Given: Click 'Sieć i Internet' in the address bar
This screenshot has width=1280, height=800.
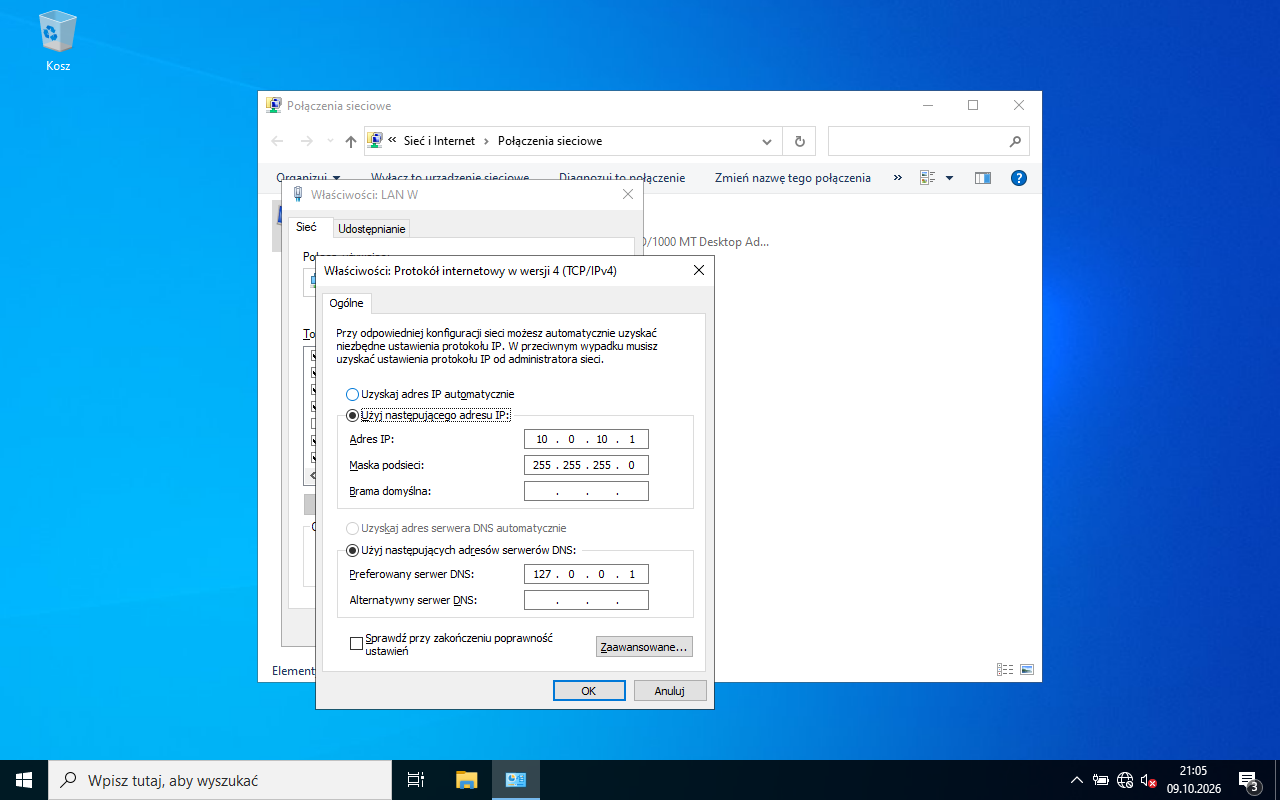Looking at the screenshot, I should (x=439, y=141).
